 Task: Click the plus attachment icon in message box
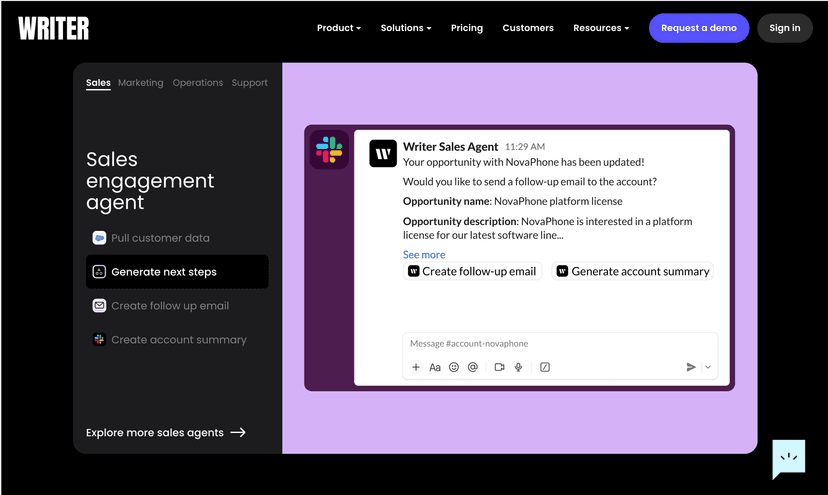tap(416, 367)
